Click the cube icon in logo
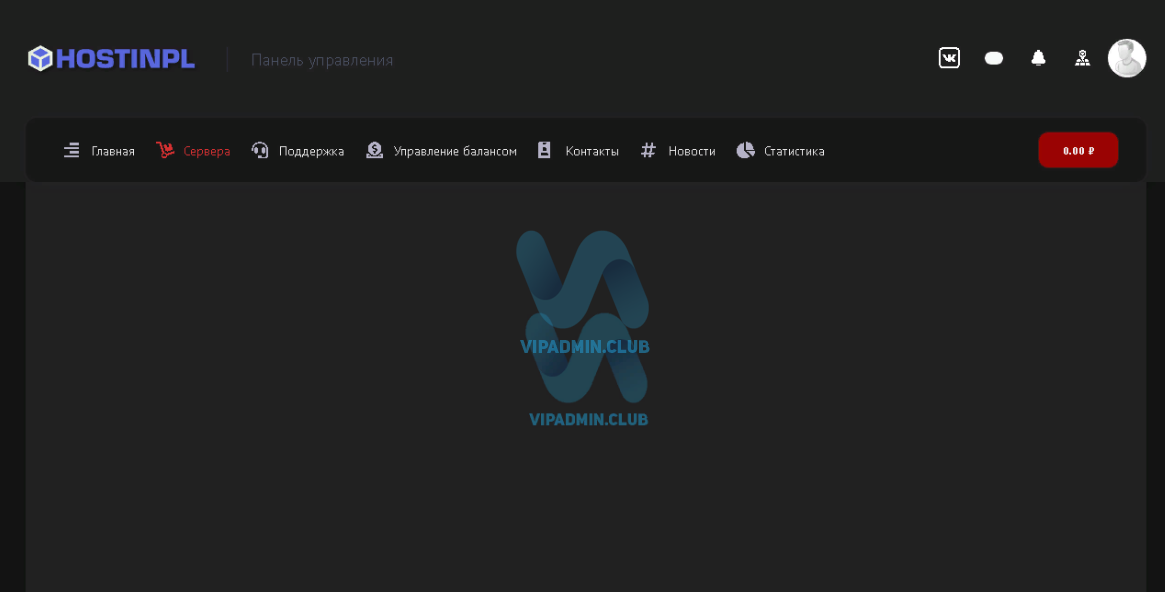This screenshot has height=592, width=1165. click(40, 59)
